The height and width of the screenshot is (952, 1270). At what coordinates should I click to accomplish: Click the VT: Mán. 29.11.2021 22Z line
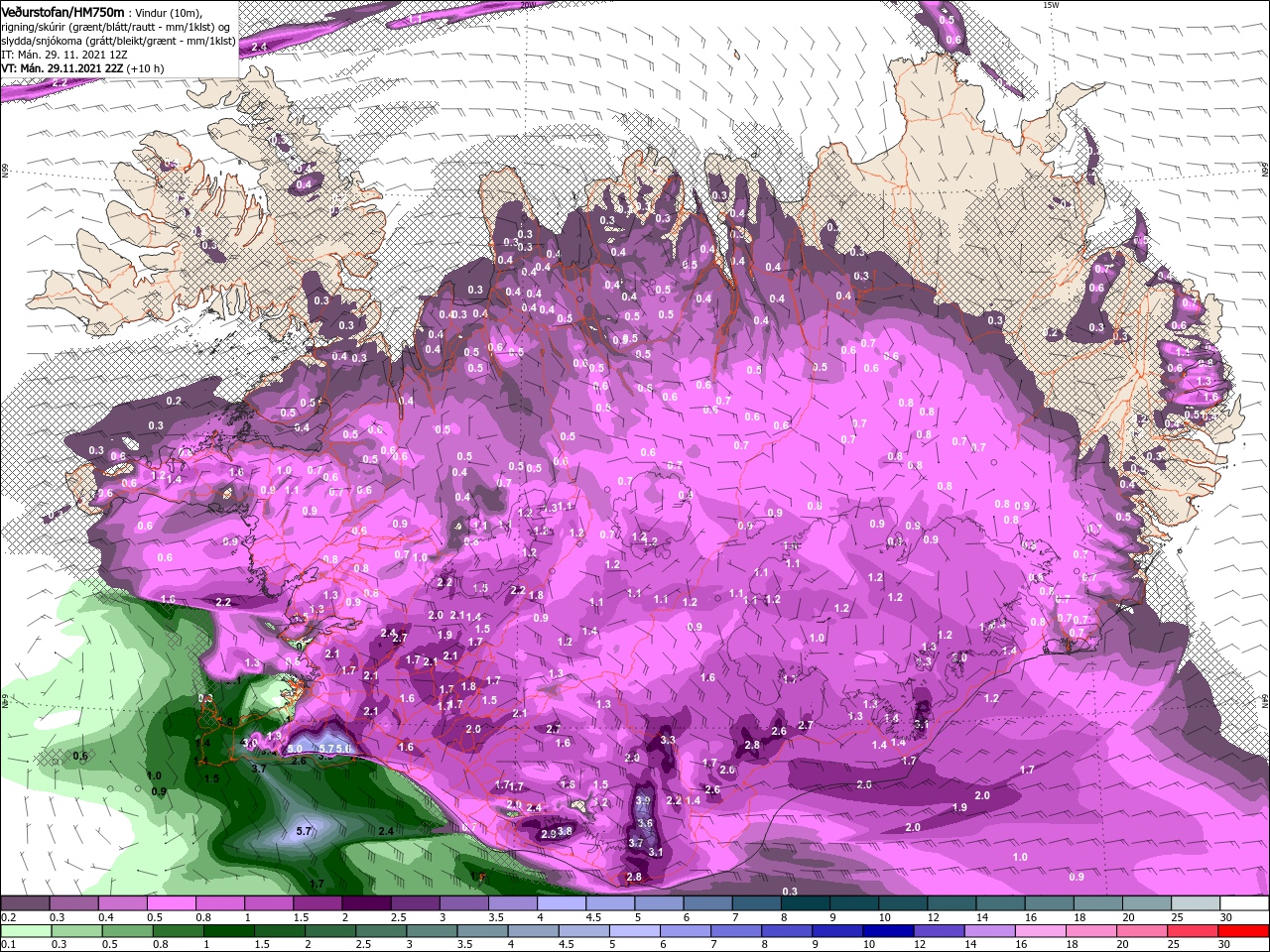click(63, 68)
